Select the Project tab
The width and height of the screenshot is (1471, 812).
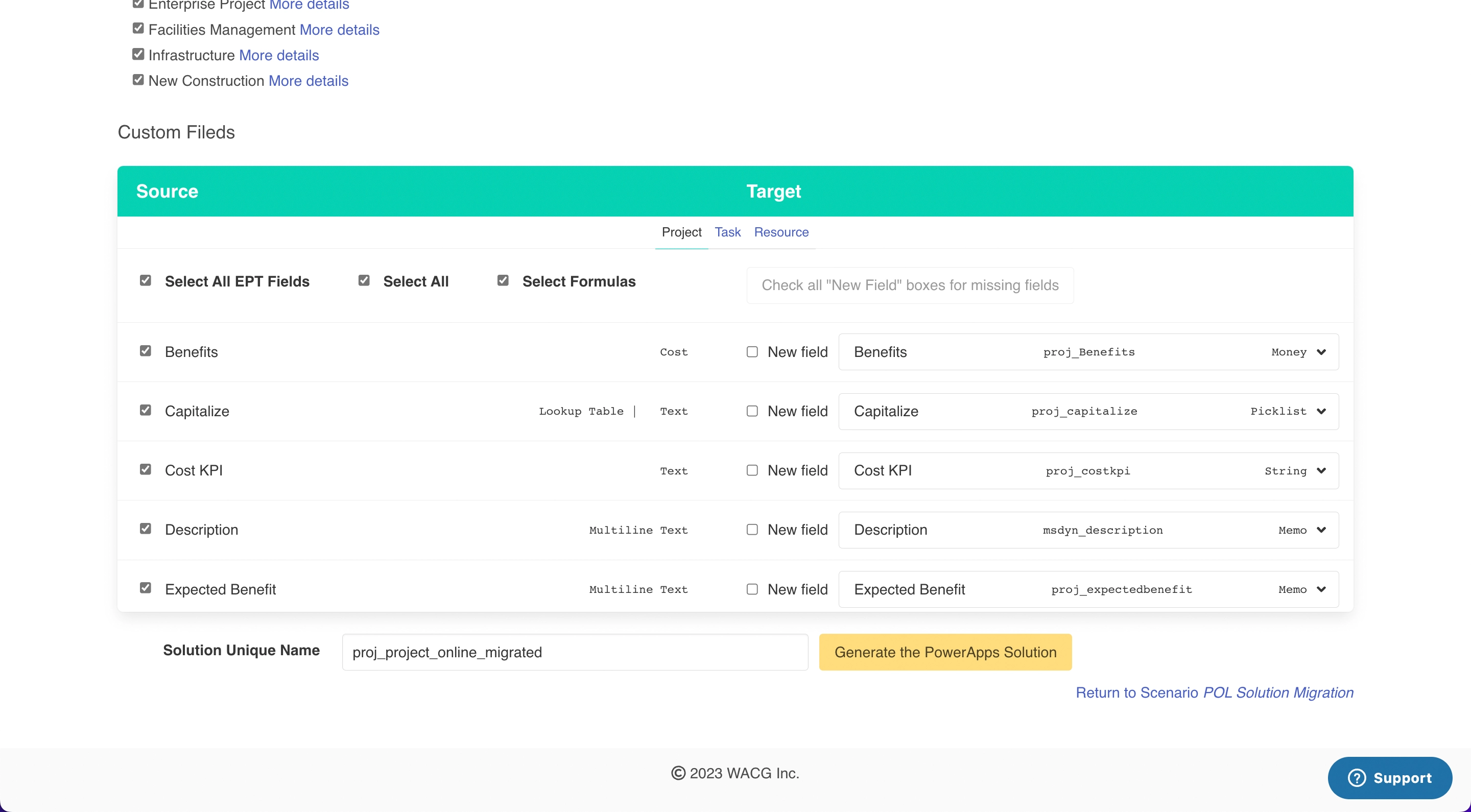(681, 232)
